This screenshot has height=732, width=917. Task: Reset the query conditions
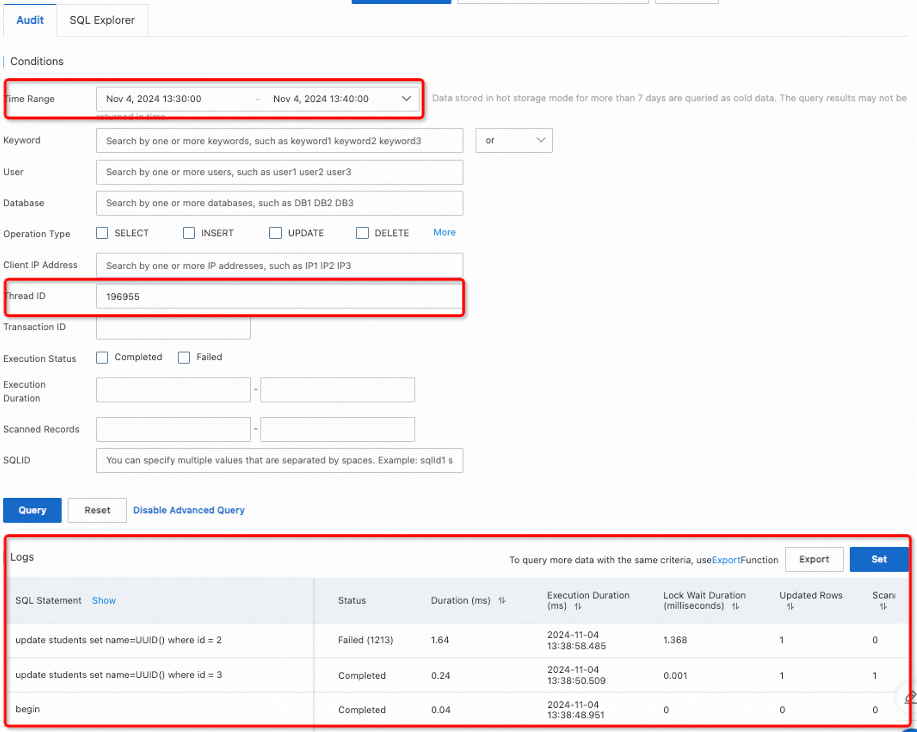tap(97, 510)
